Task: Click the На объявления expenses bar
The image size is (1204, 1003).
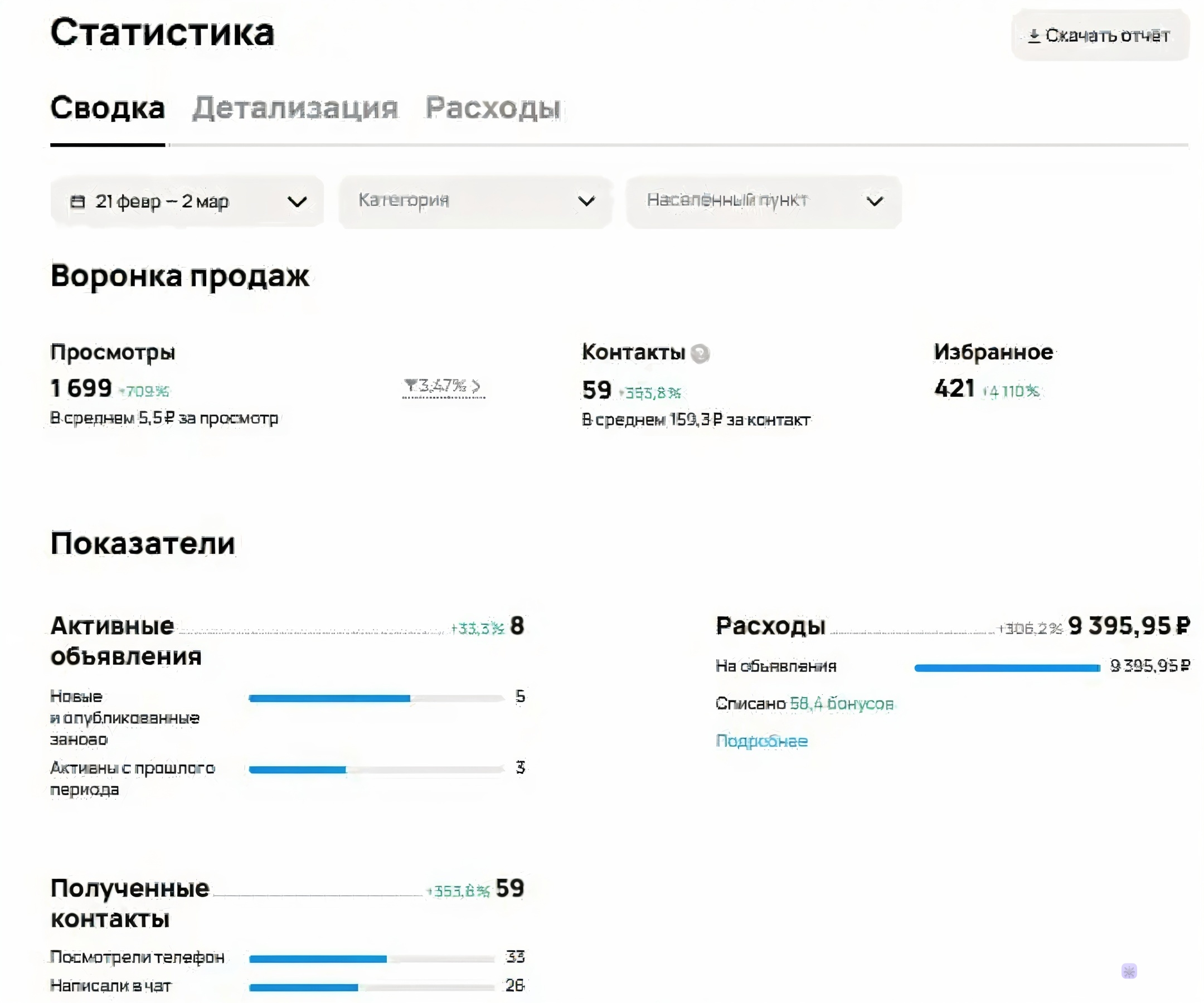Action: coord(1007,667)
